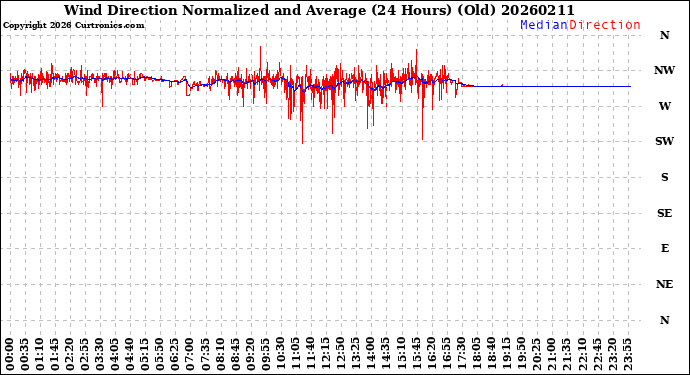690x375 pixels.
Task: Click the 13:25 time label
Action: (355, 355)
